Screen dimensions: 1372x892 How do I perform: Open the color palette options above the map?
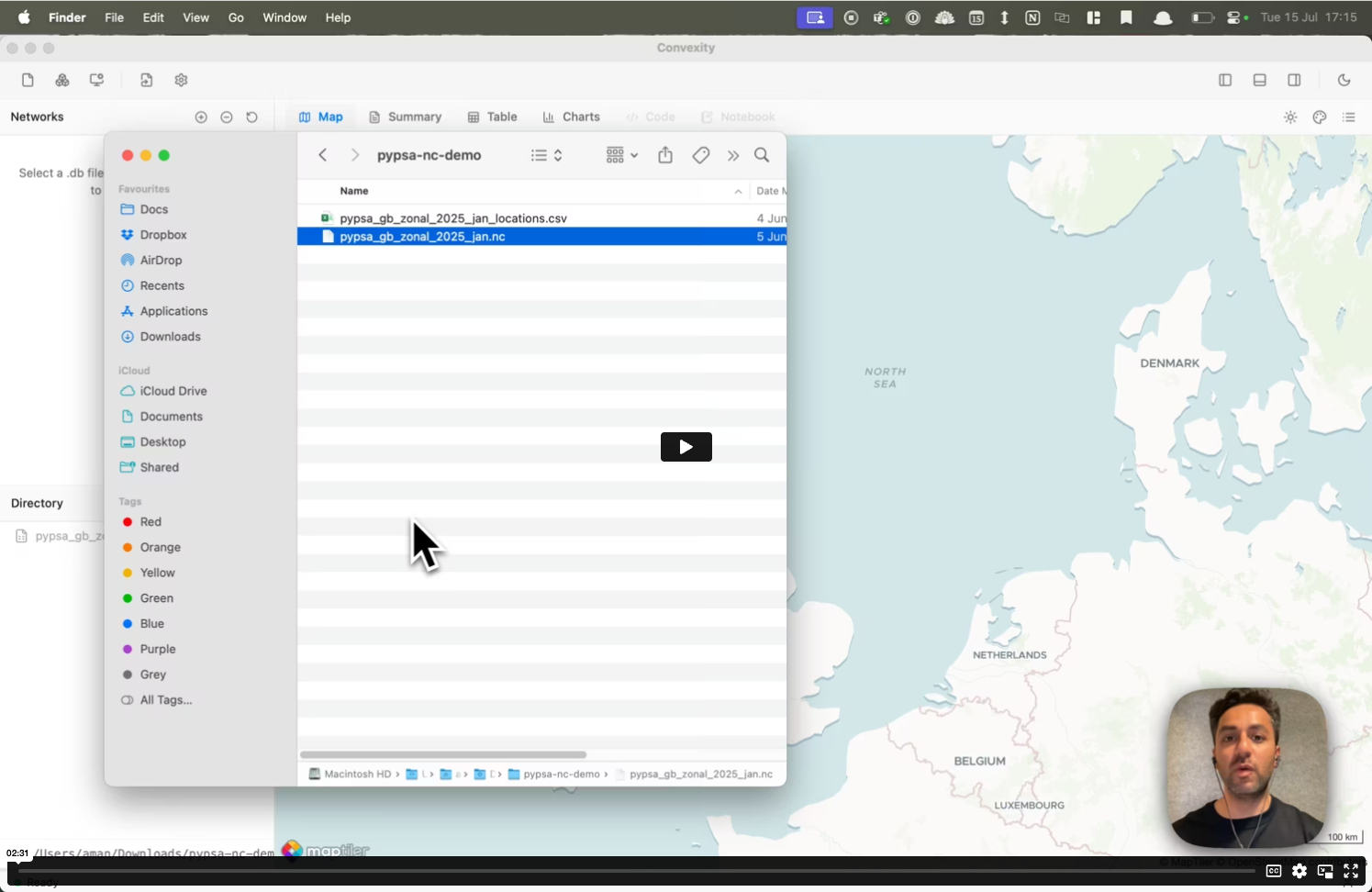(1320, 117)
